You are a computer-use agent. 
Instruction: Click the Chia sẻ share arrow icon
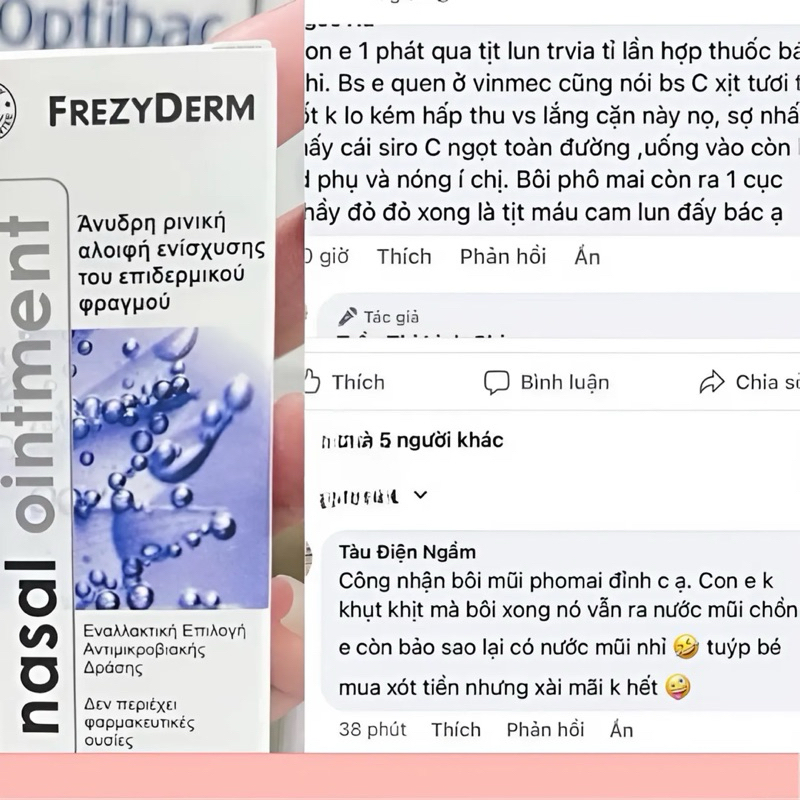712,382
